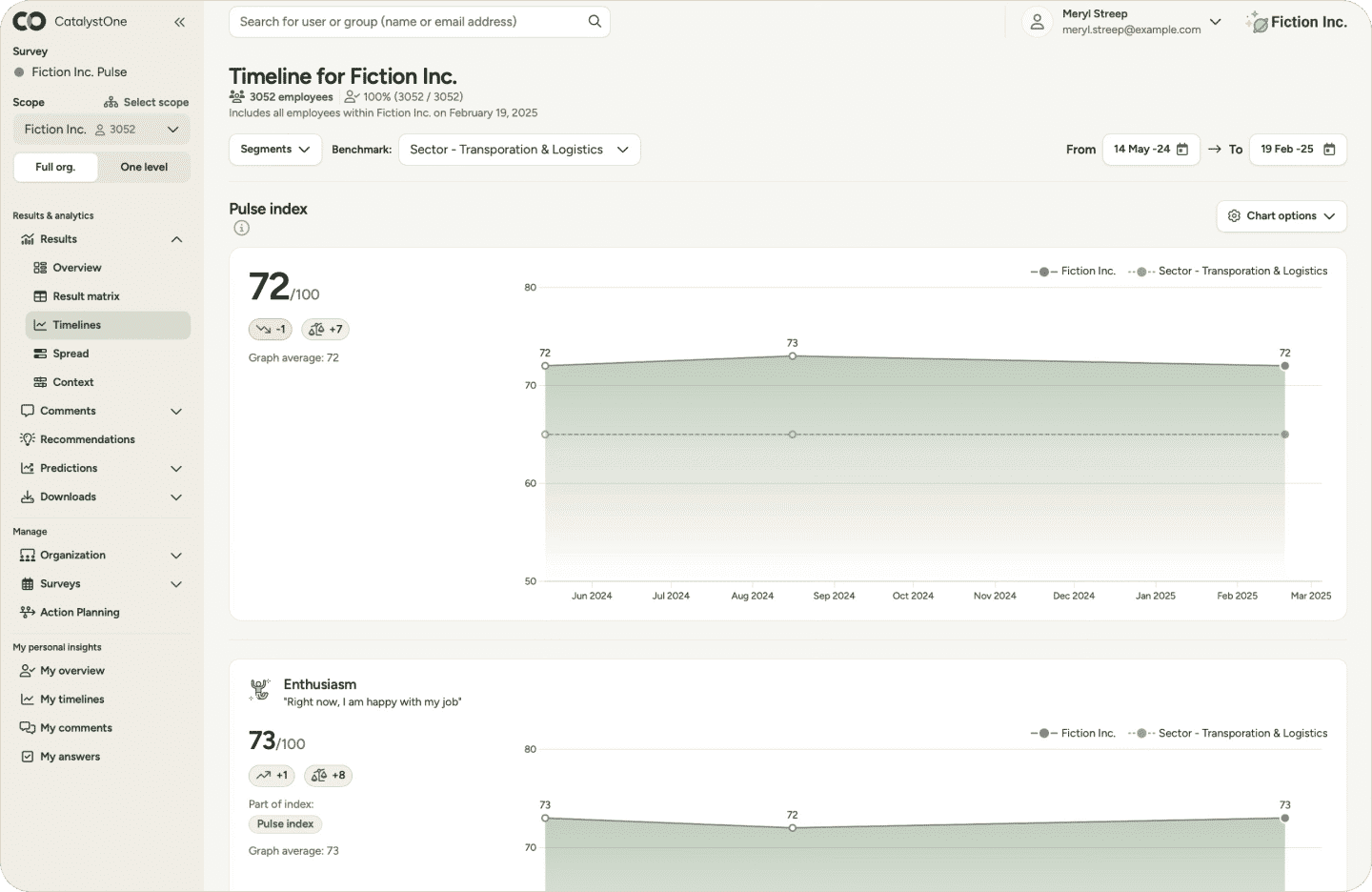
Task: Click the Pulse index data point labeled 73
Action: tap(793, 356)
